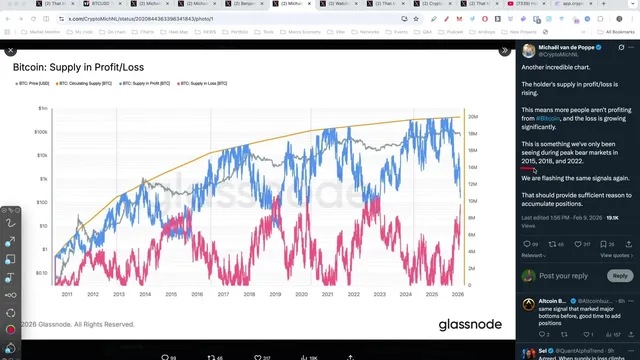This screenshot has height=360, width=640.
Task: Switch to the YouTube (7339) tab
Action: 527,4
